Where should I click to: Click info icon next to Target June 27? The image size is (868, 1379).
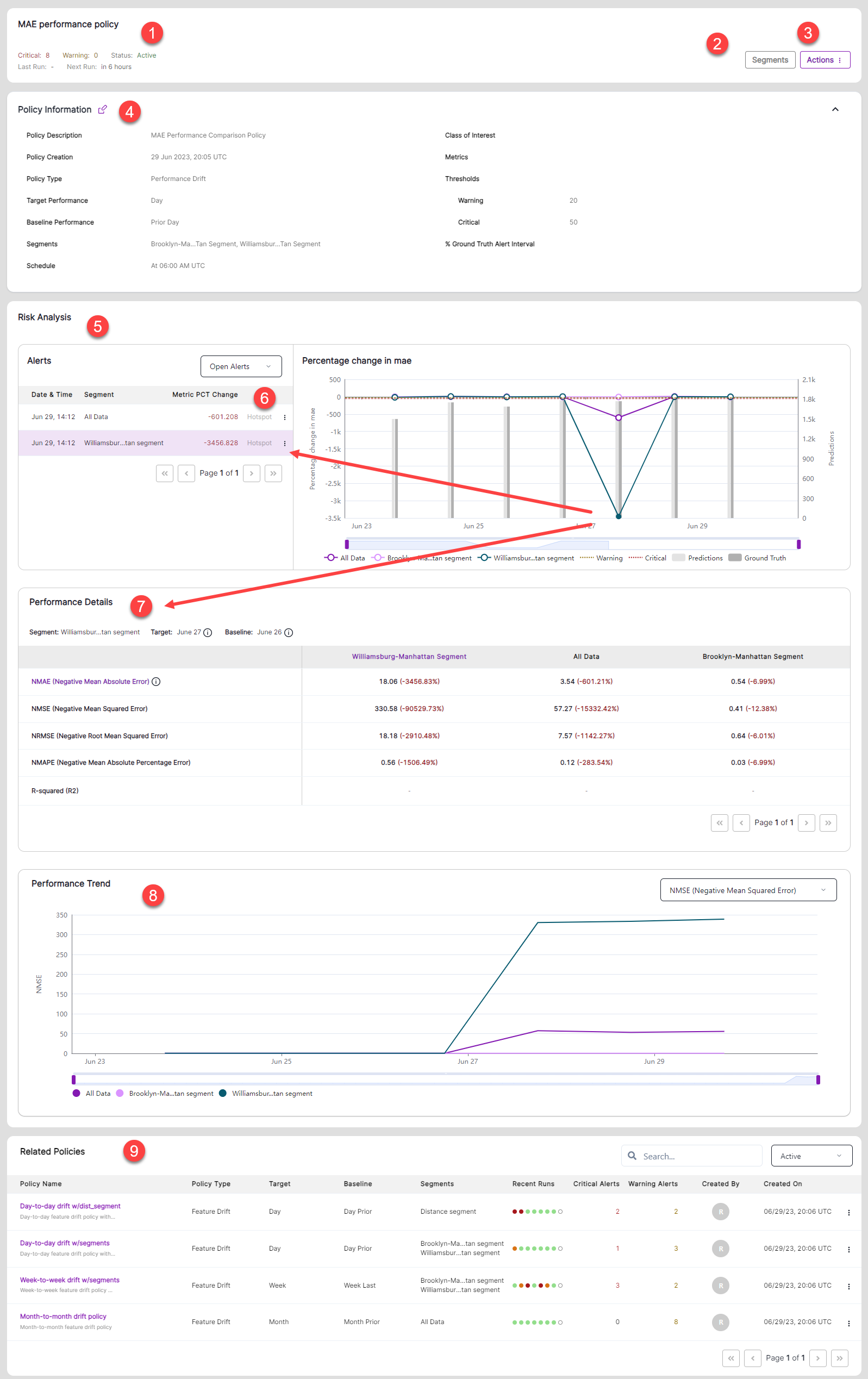coord(208,633)
